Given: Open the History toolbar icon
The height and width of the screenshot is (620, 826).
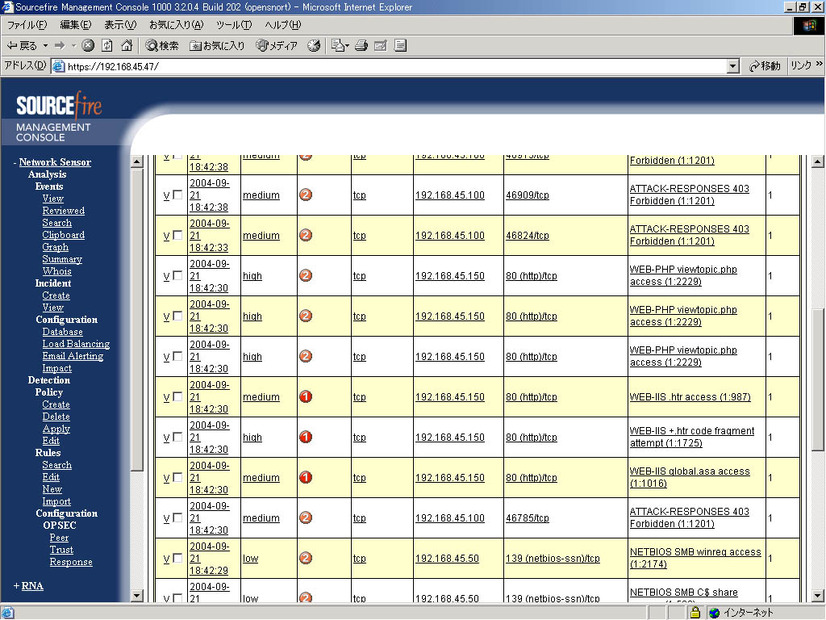Looking at the screenshot, I should 314,46.
